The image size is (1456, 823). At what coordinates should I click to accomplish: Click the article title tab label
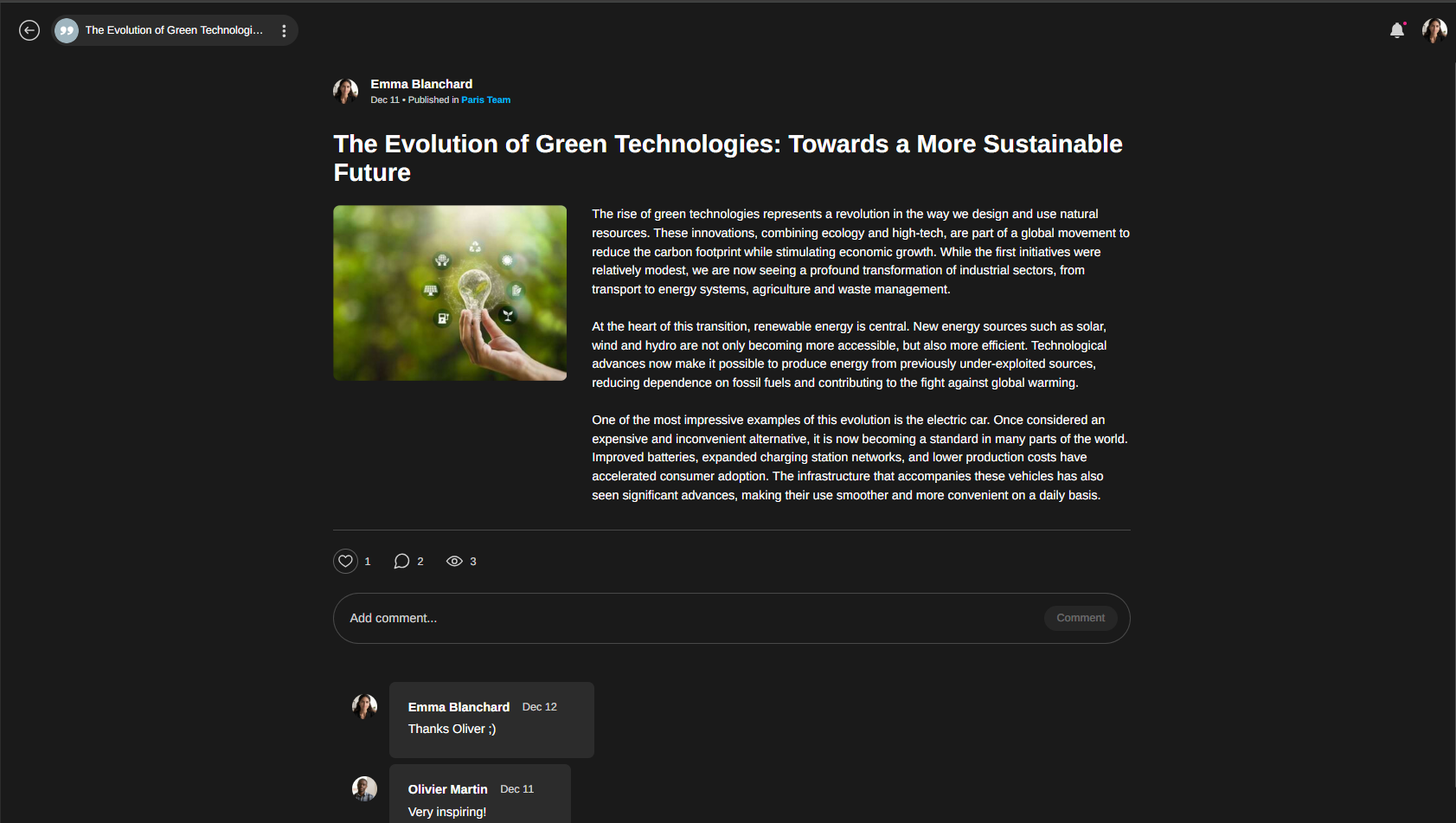click(174, 30)
